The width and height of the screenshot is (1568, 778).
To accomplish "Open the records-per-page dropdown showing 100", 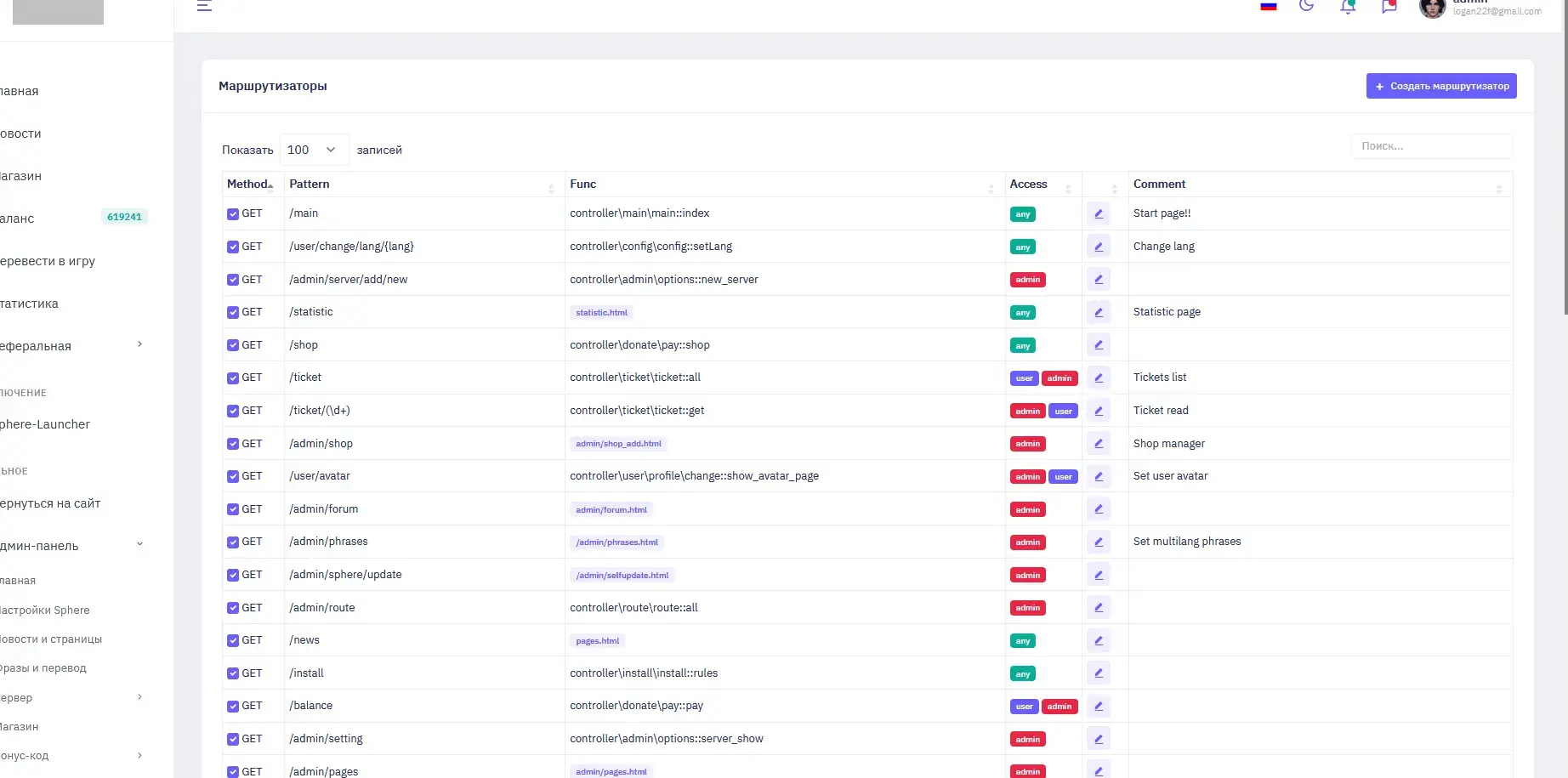I will pyautogui.click(x=314, y=150).
